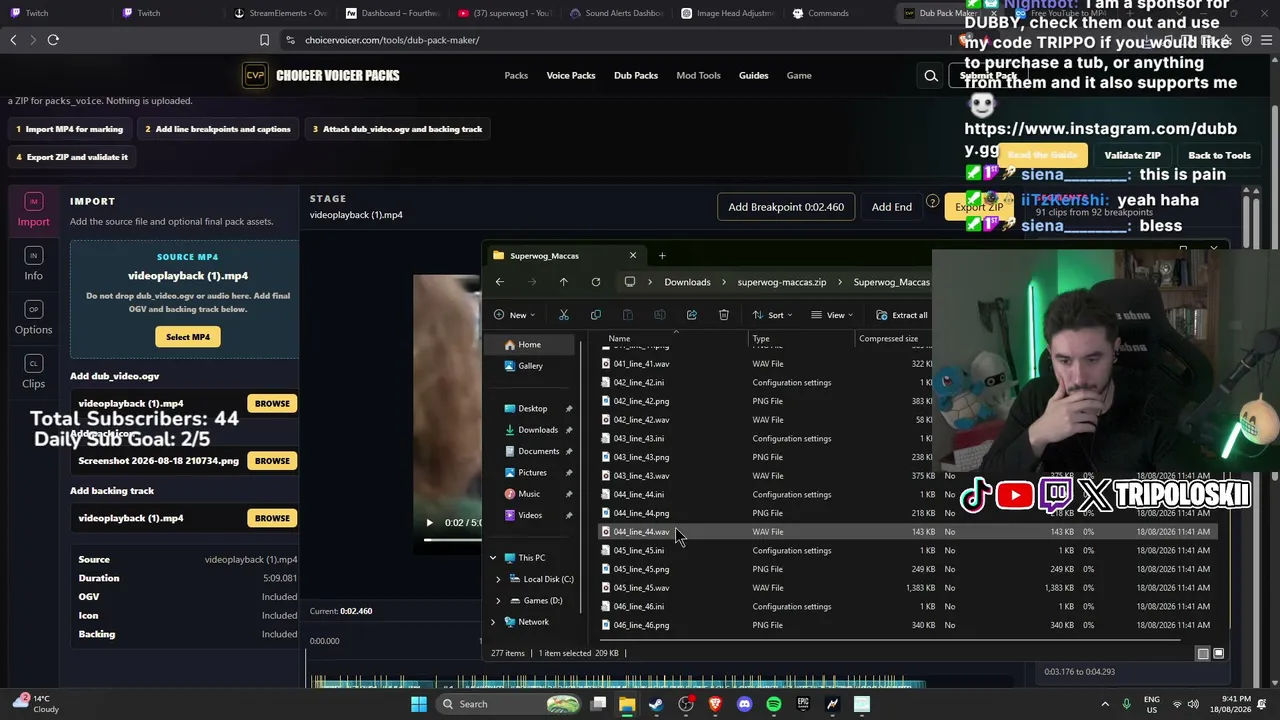
Task: Click the superwog-maccas.zip breadcrumb
Action: click(782, 282)
